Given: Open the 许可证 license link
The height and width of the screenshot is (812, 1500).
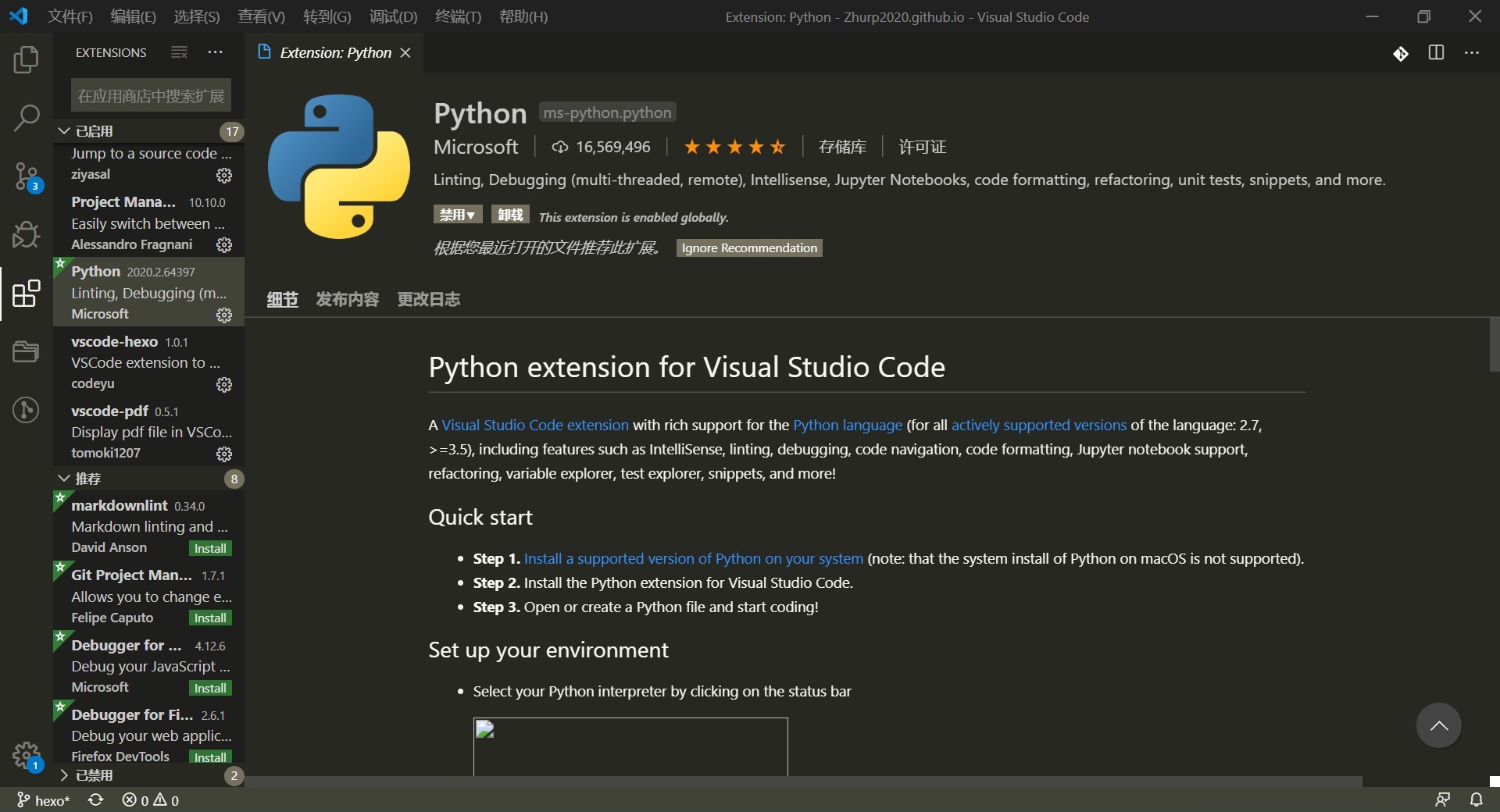Looking at the screenshot, I should pyautogui.click(x=922, y=147).
